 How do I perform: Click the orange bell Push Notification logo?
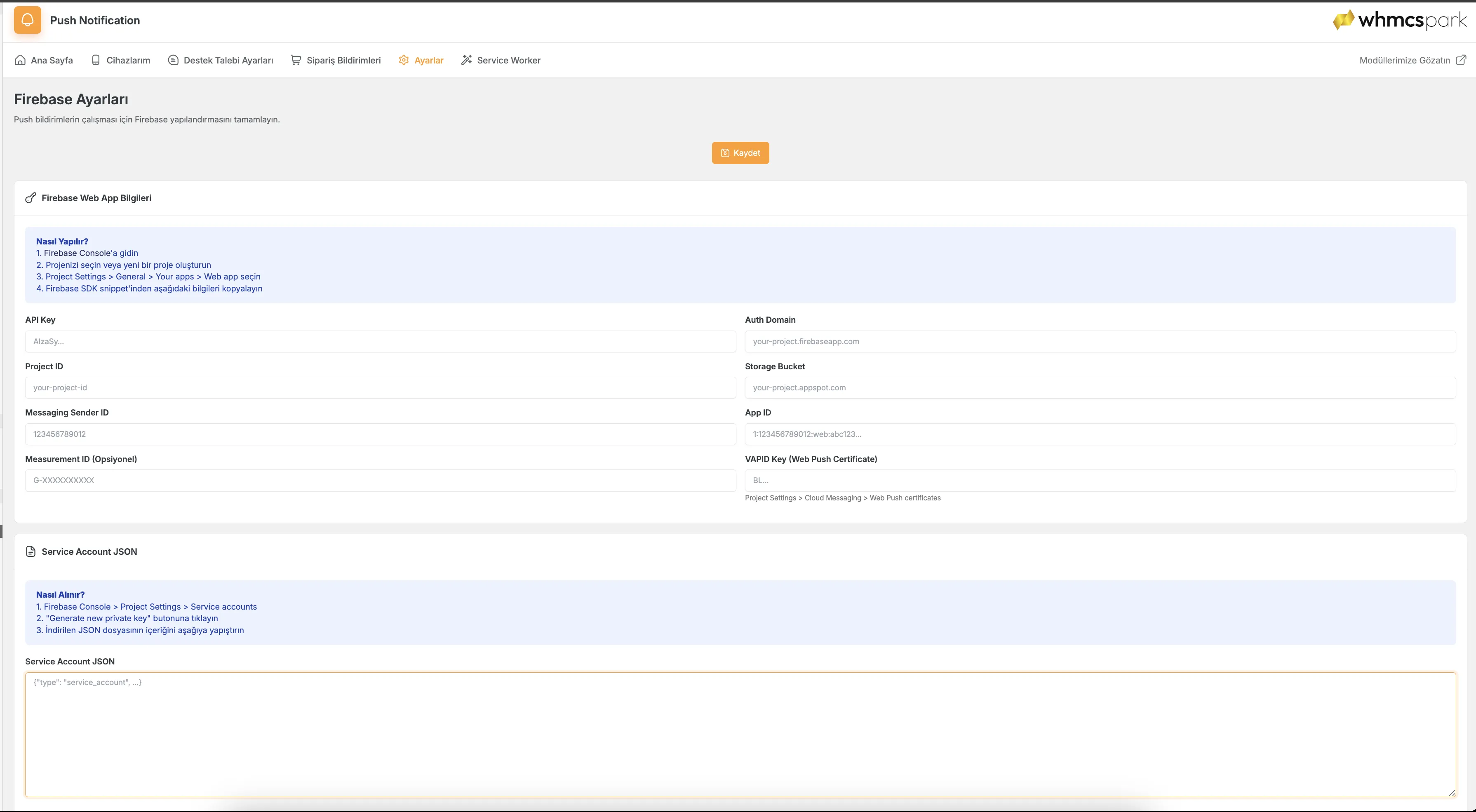click(28, 20)
